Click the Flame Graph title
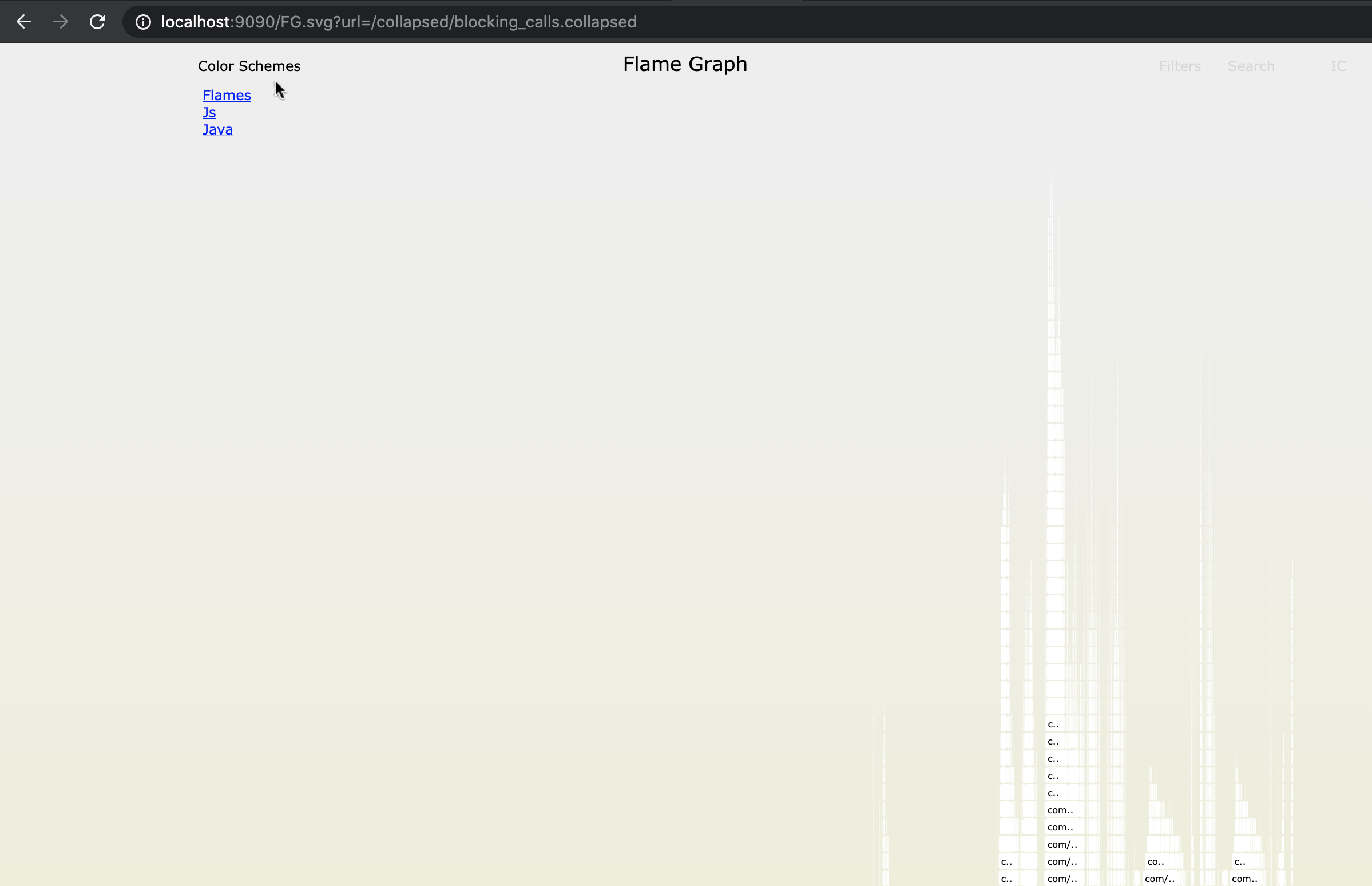The height and width of the screenshot is (886, 1372). (x=685, y=64)
